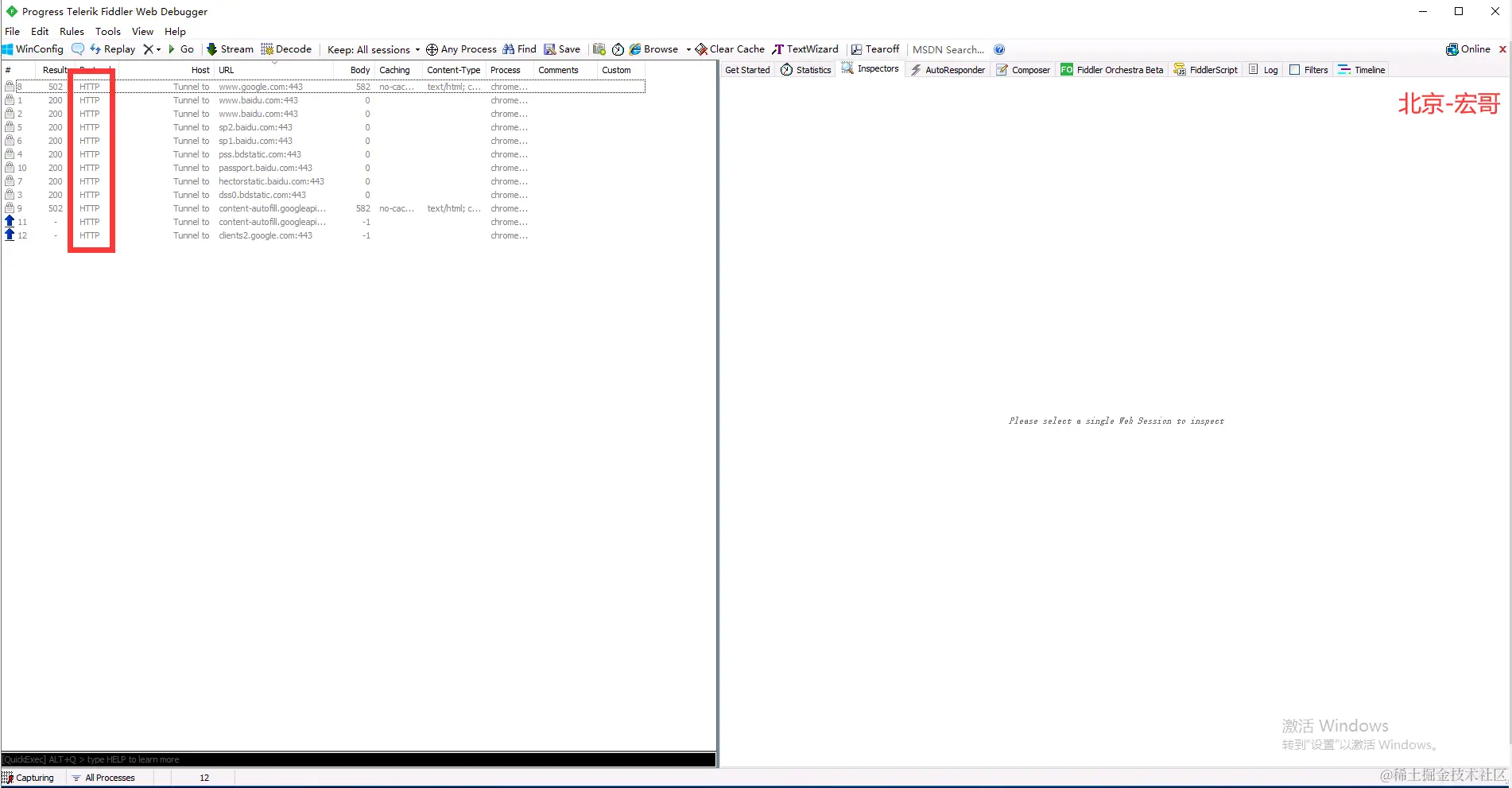Select session 5 sp2.baidu.com:443

tap(323, 127)
